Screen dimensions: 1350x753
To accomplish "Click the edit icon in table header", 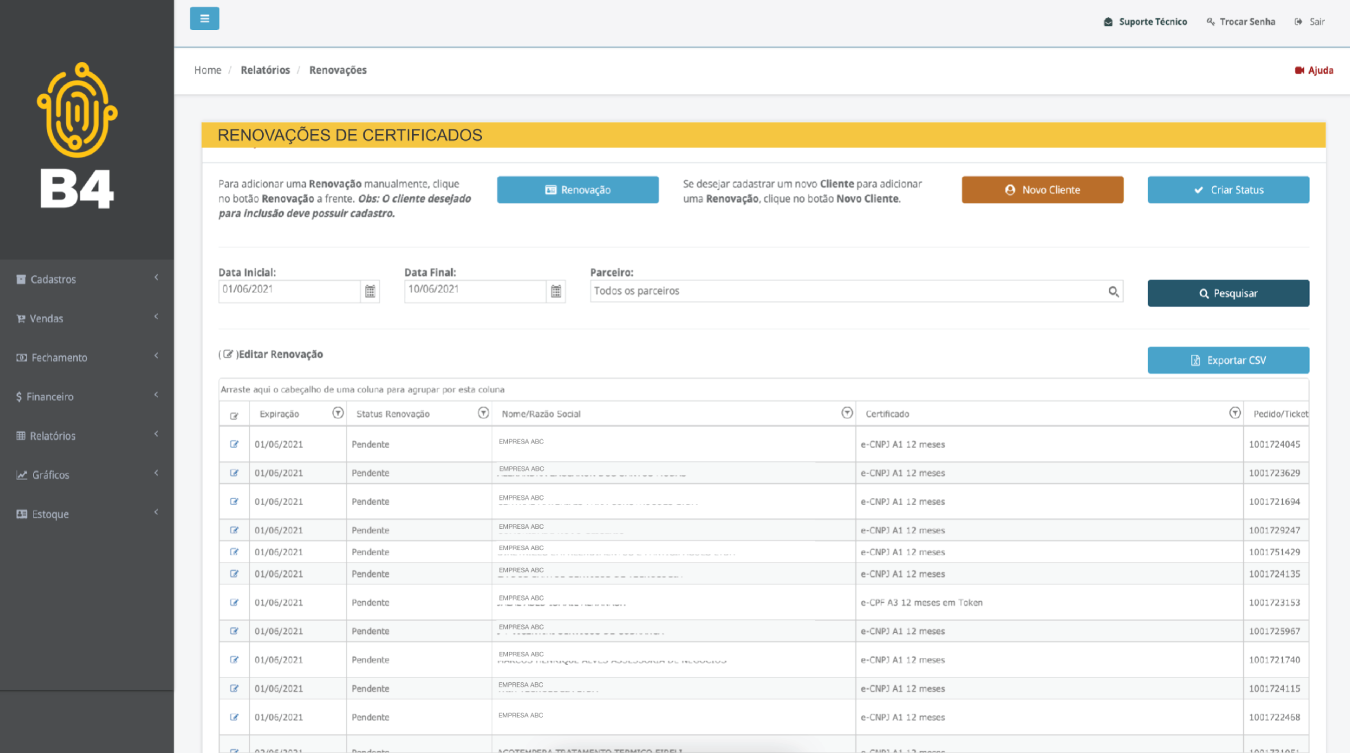I will click(234, 415).
